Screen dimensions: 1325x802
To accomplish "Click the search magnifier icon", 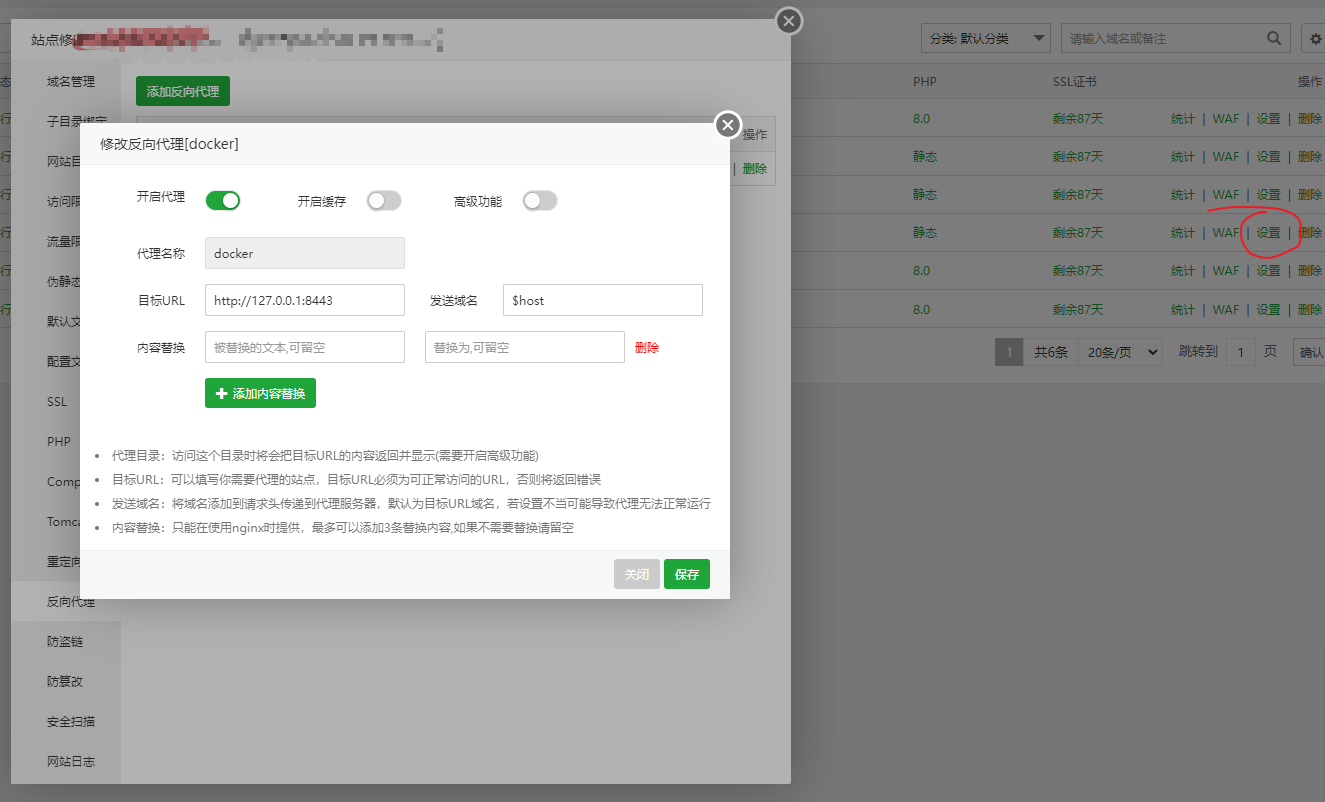I will 1273,37.
